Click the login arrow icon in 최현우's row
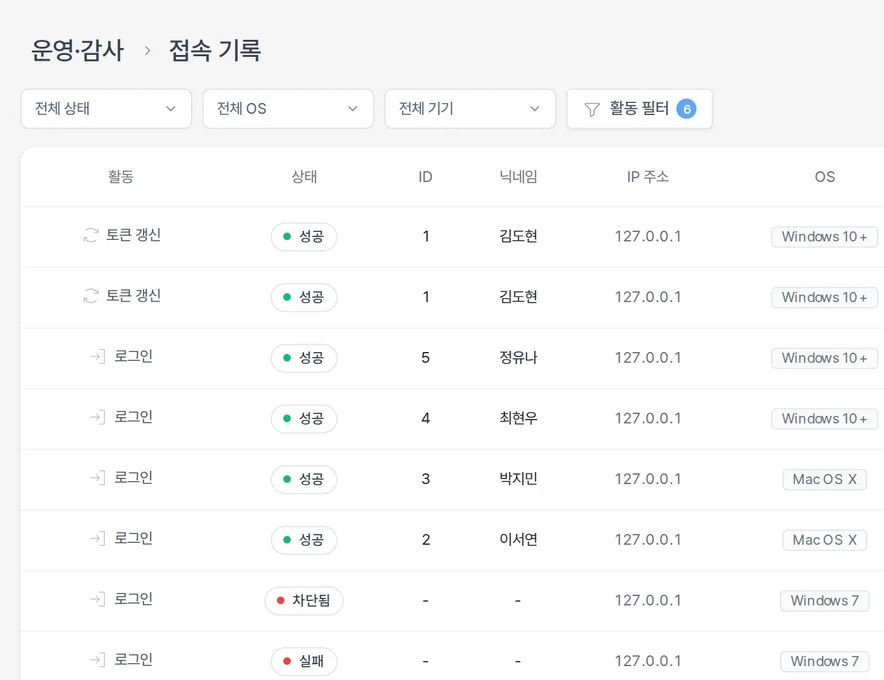 (x=98, y=417)
